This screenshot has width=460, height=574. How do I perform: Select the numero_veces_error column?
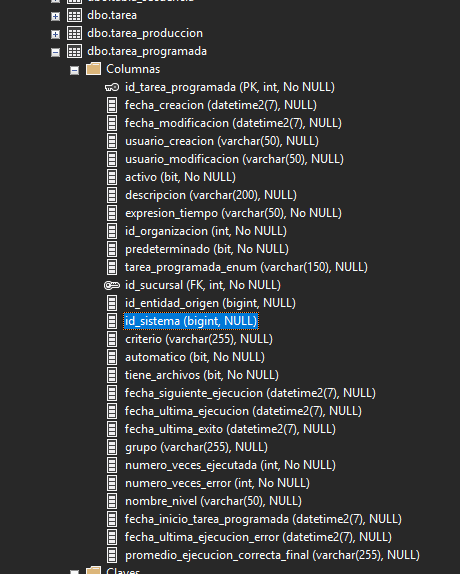217,483
